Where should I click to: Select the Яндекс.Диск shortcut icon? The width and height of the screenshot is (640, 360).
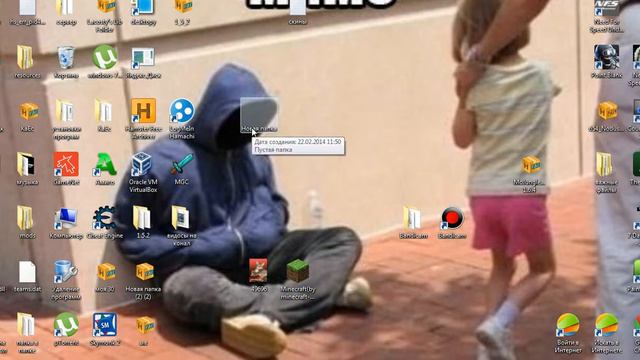[143, 61]
